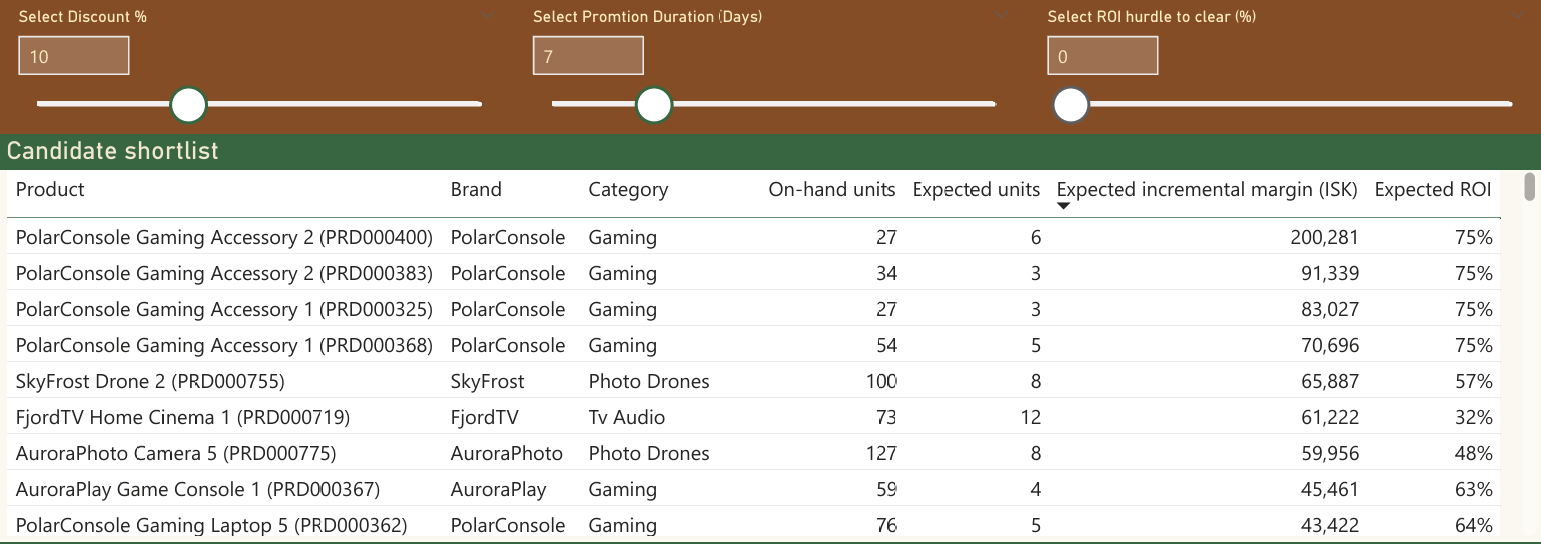
Task: Click the 32% Expected ROI cell
Action: 1473,418
